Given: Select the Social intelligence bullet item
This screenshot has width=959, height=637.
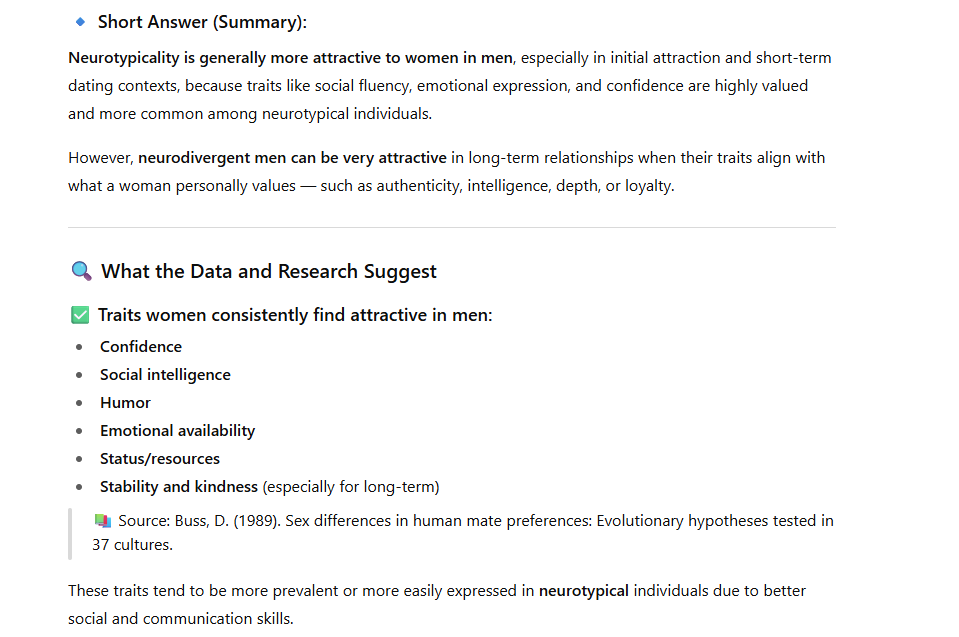Looking at the screenshot, I should pyautogui.click(x=166, y=375).
